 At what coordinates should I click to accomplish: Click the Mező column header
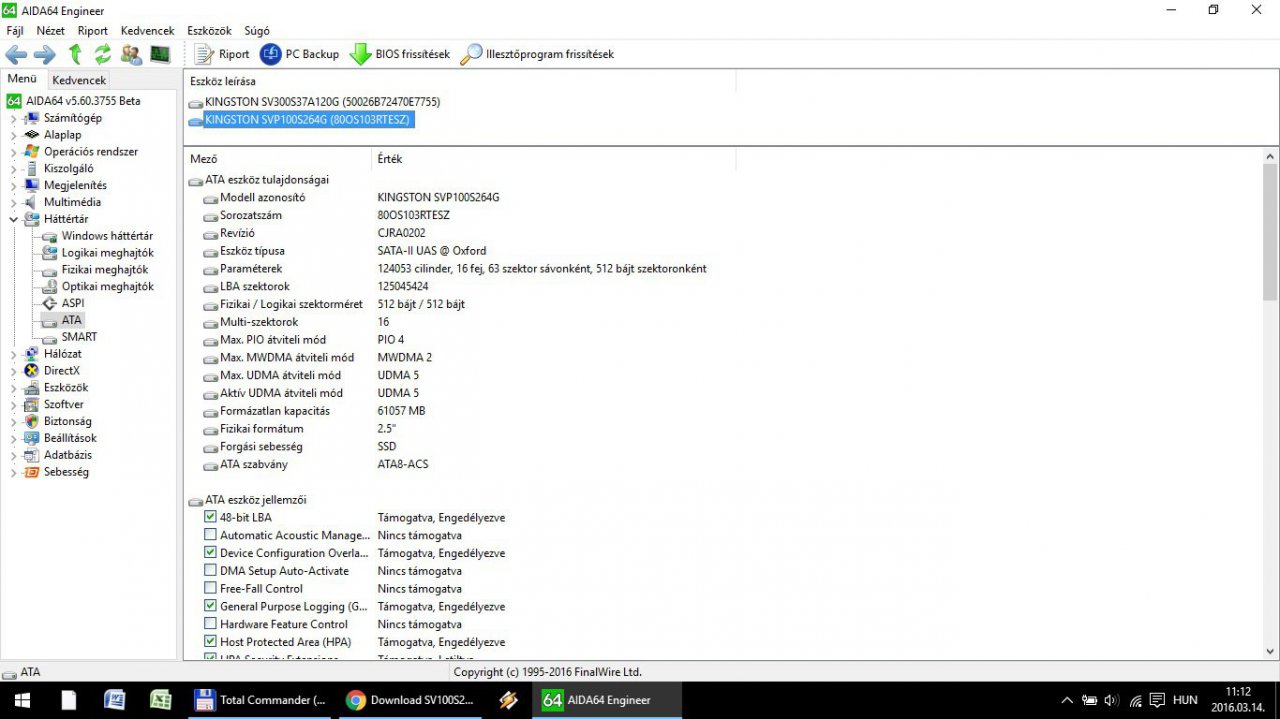[278, 159]
